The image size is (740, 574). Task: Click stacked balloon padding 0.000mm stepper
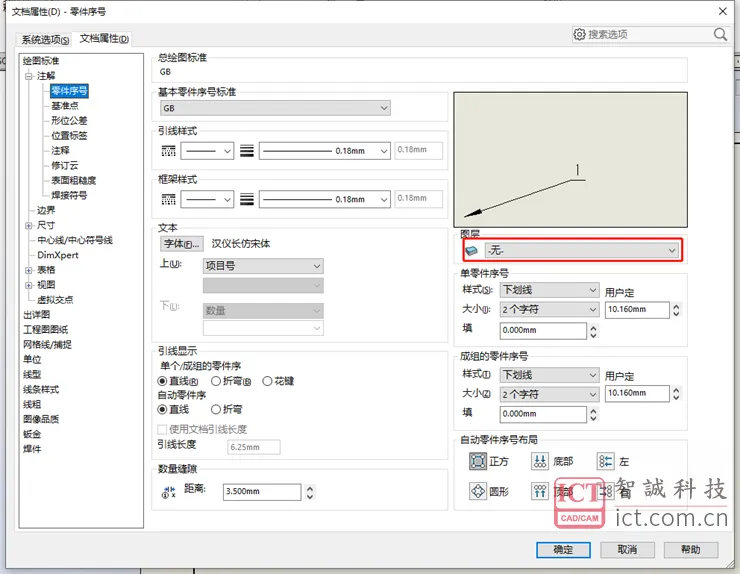(593, 414)
